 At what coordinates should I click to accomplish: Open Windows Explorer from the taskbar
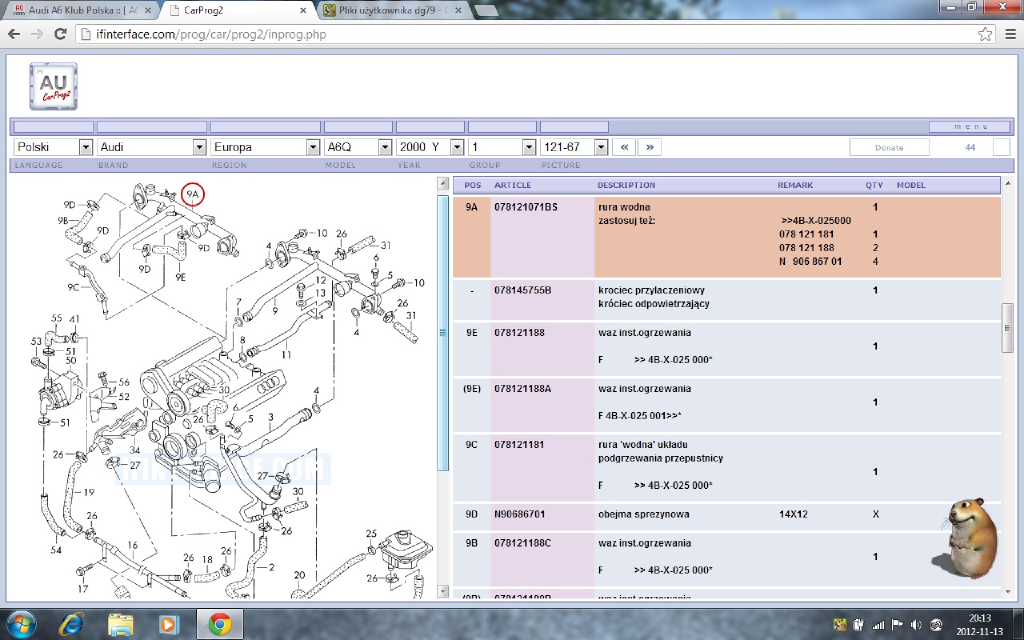(120, 624)
